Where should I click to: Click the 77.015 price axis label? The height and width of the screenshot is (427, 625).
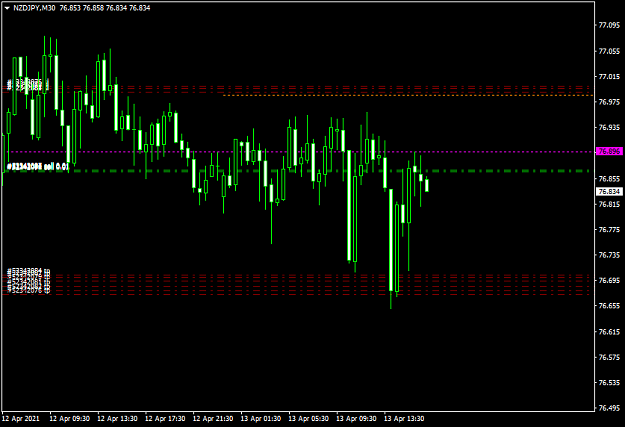click(609, 77)
